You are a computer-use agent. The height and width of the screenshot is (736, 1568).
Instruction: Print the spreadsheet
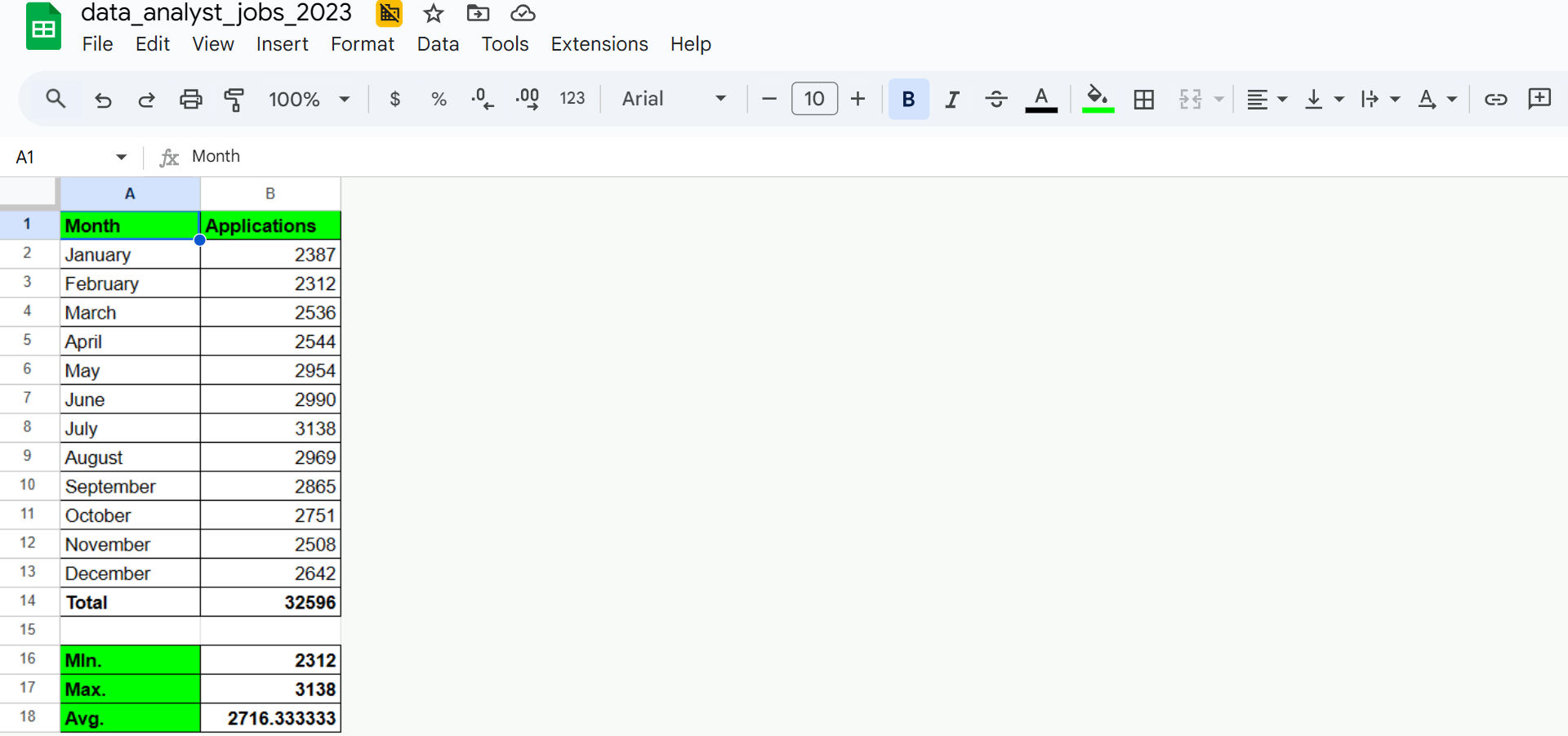(x=190, y=99)
